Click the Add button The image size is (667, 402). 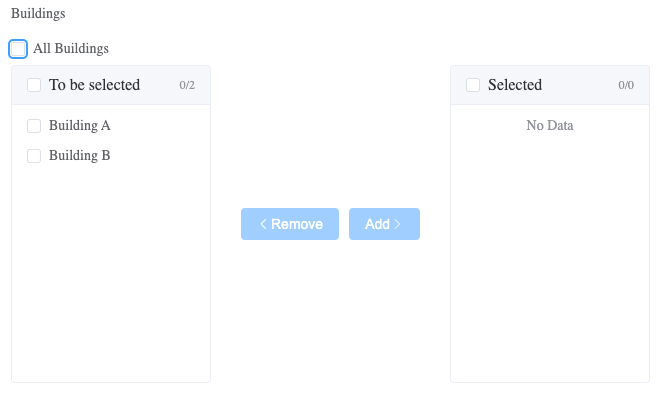(385, 224)
